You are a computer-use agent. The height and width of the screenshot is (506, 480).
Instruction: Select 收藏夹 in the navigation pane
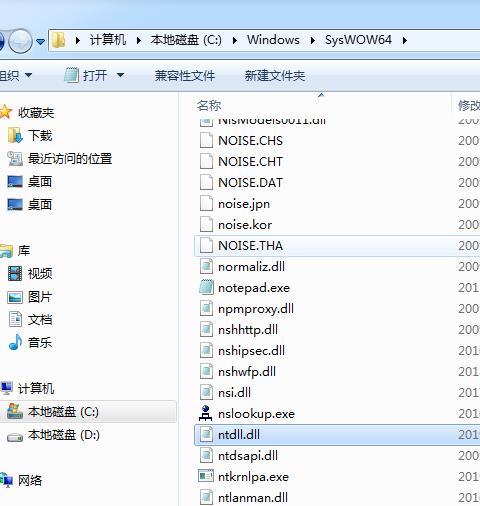[x=36, y=113]
